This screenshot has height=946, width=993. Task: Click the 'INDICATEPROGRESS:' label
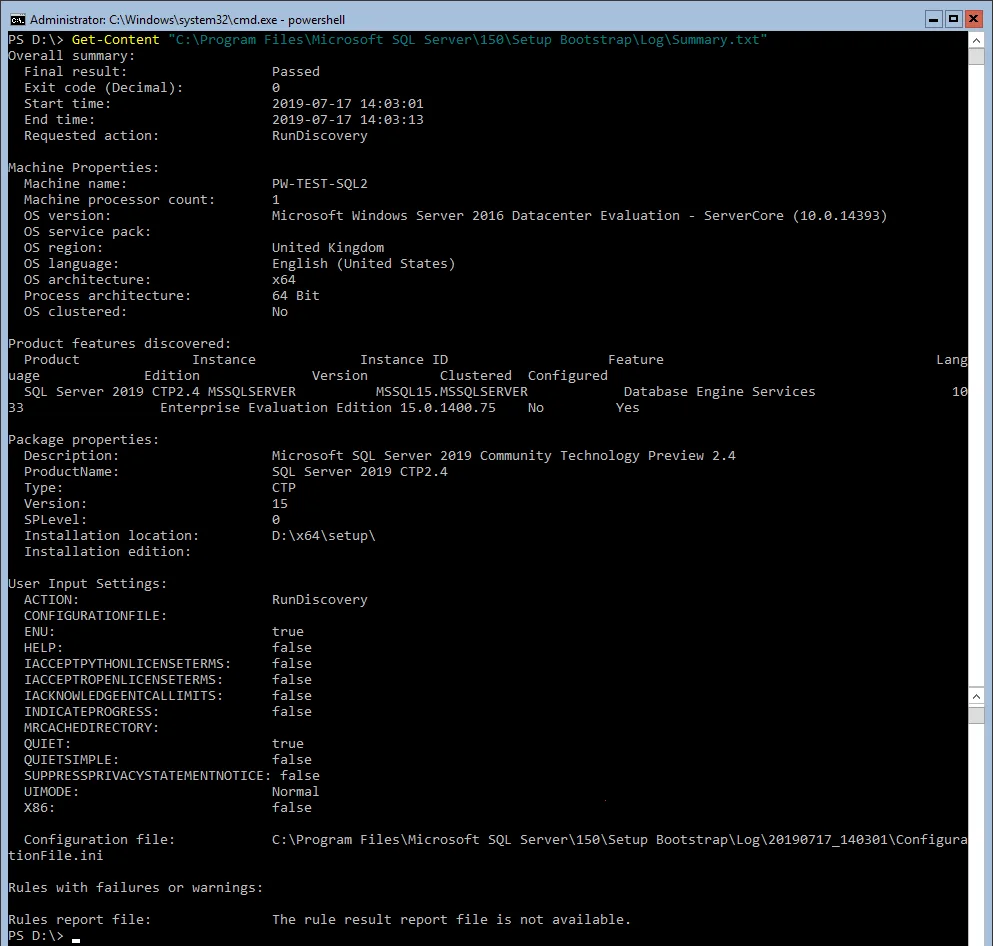(91, 712)
